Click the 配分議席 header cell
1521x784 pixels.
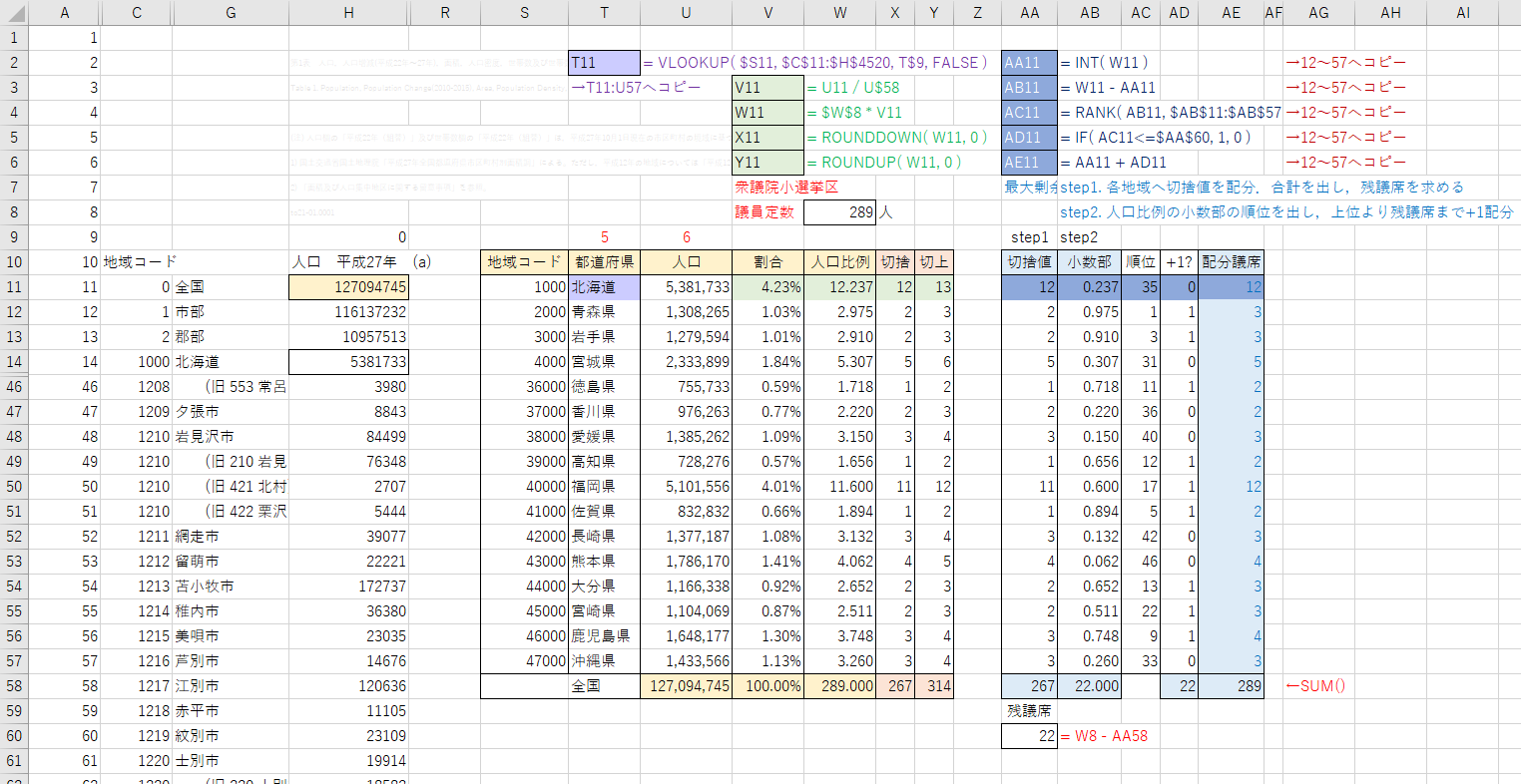[1232, 262]
